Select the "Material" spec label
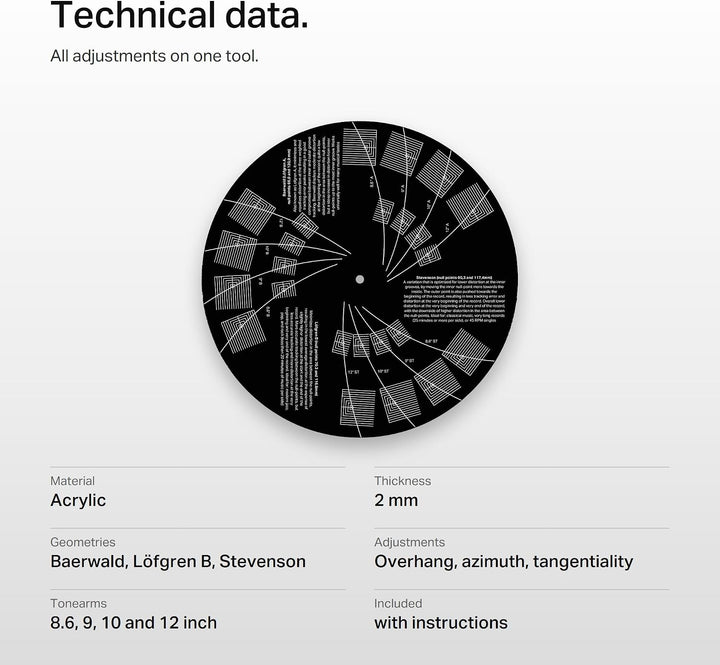The image size is (720, 665). point(73,481)
